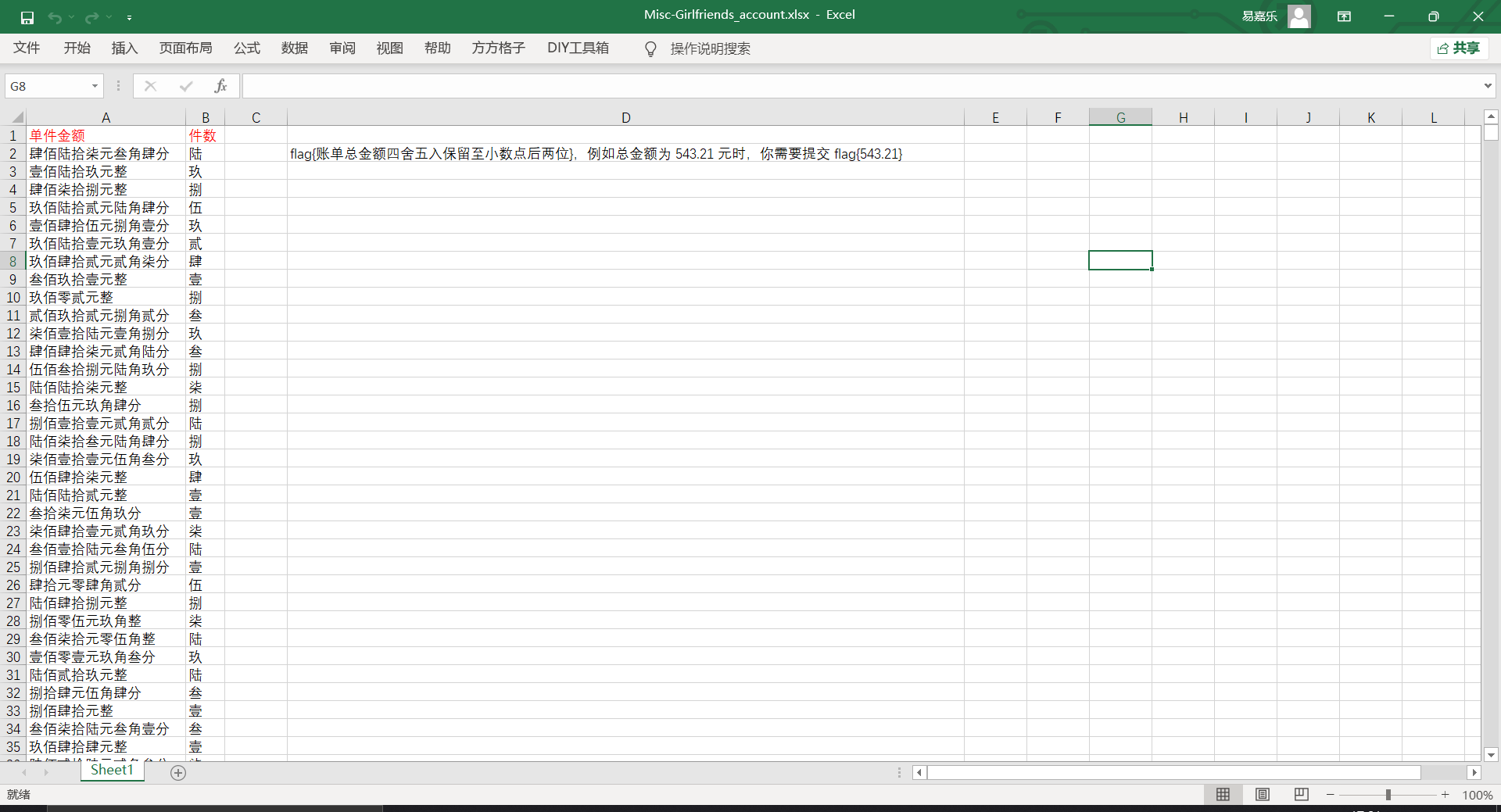
Task: Open the Name Box dropdown arrow
Action: (95, 86)
